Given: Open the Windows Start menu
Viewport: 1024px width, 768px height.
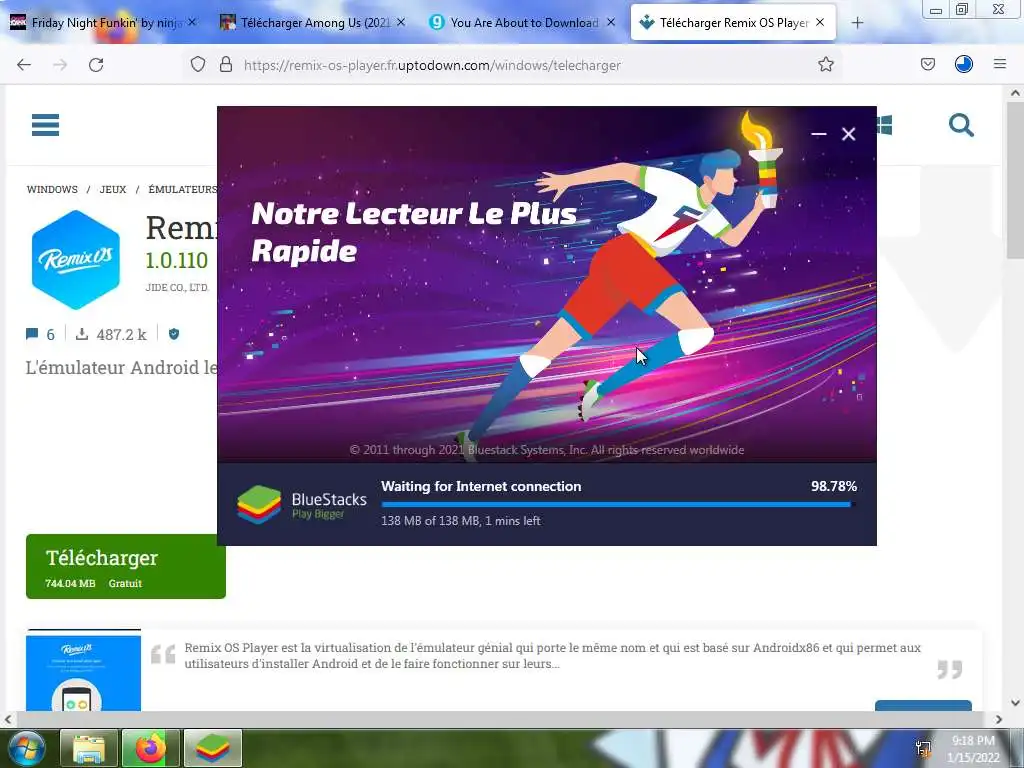Looking at the screenshot, I should point(26,748).
